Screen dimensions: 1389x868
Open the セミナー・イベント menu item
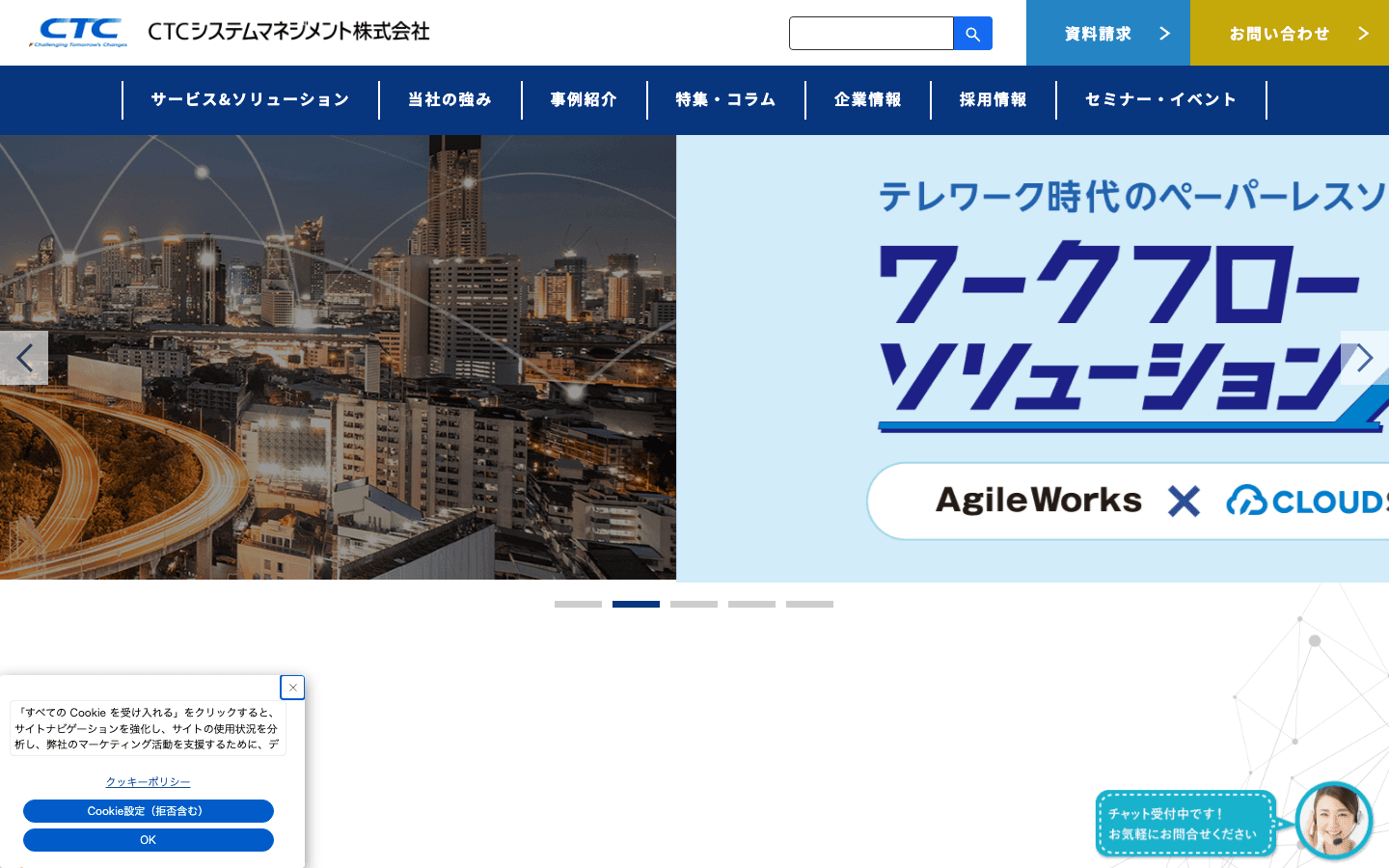[x=1161, y=100]
